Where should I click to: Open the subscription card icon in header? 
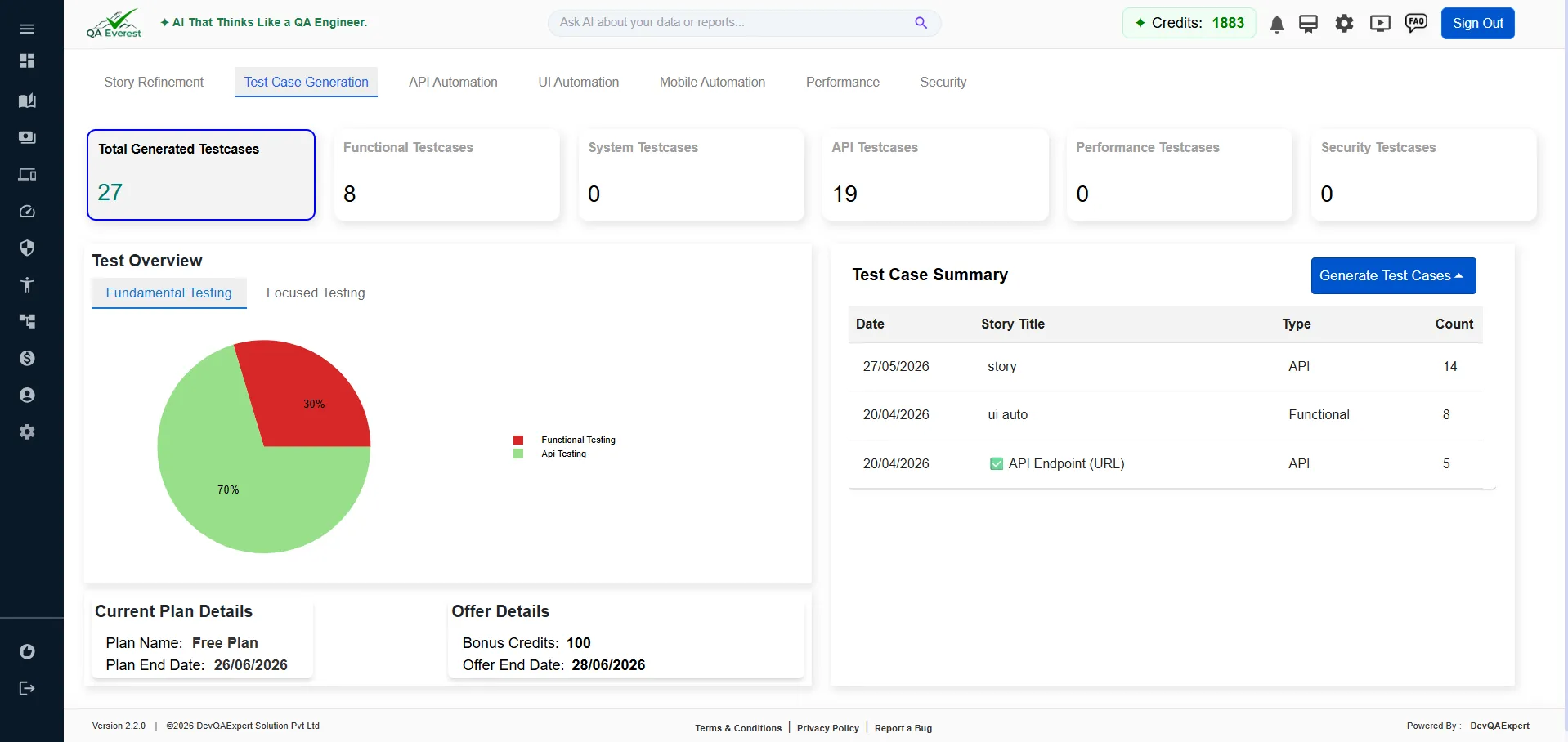[x=1308, y=24]
